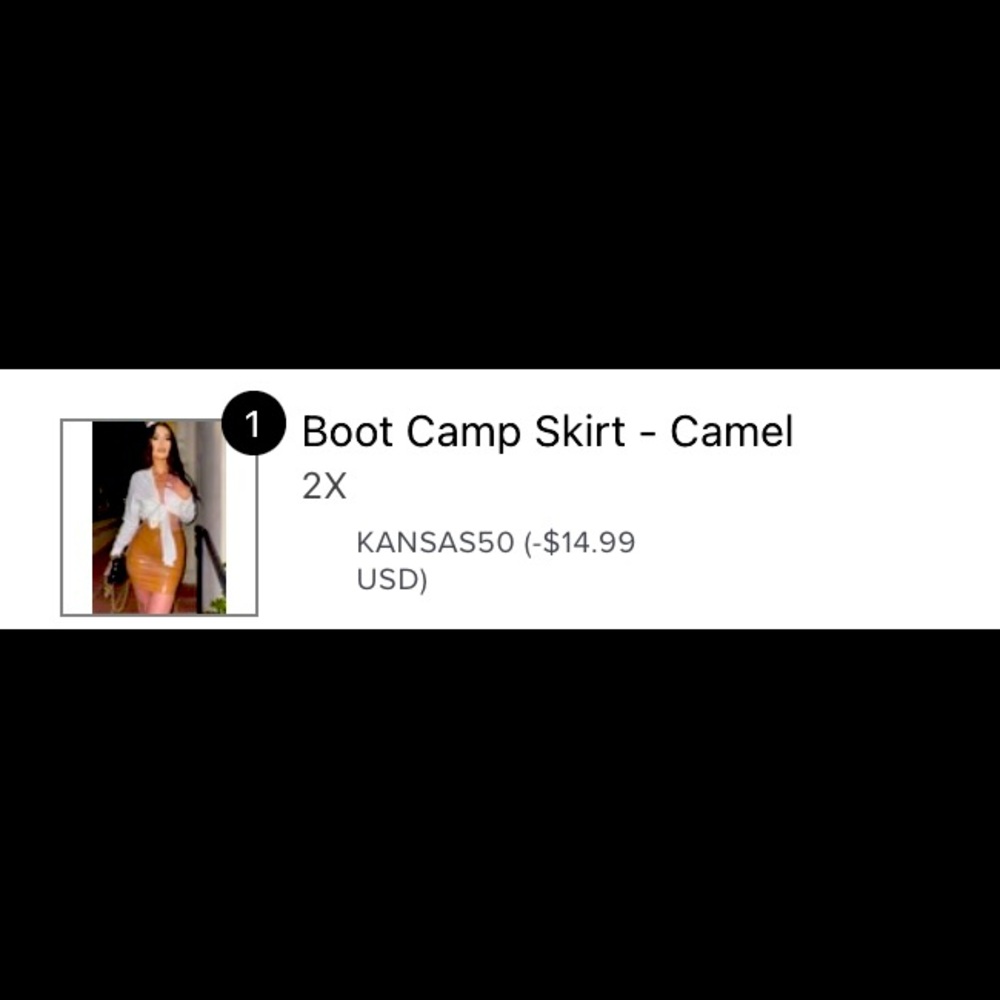Tap the 2X size label
The image size is (1000, 1000).
pos(324,487)
